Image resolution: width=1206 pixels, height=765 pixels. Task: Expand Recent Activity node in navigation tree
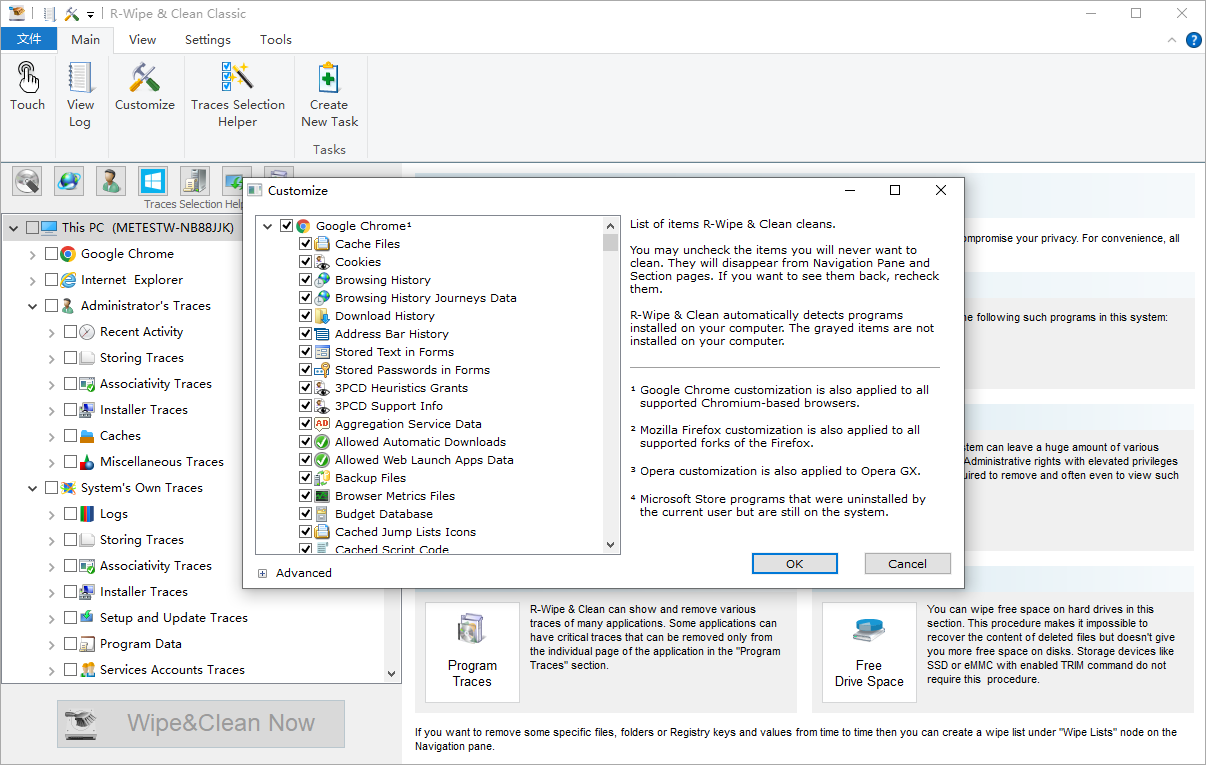[52, 332]
